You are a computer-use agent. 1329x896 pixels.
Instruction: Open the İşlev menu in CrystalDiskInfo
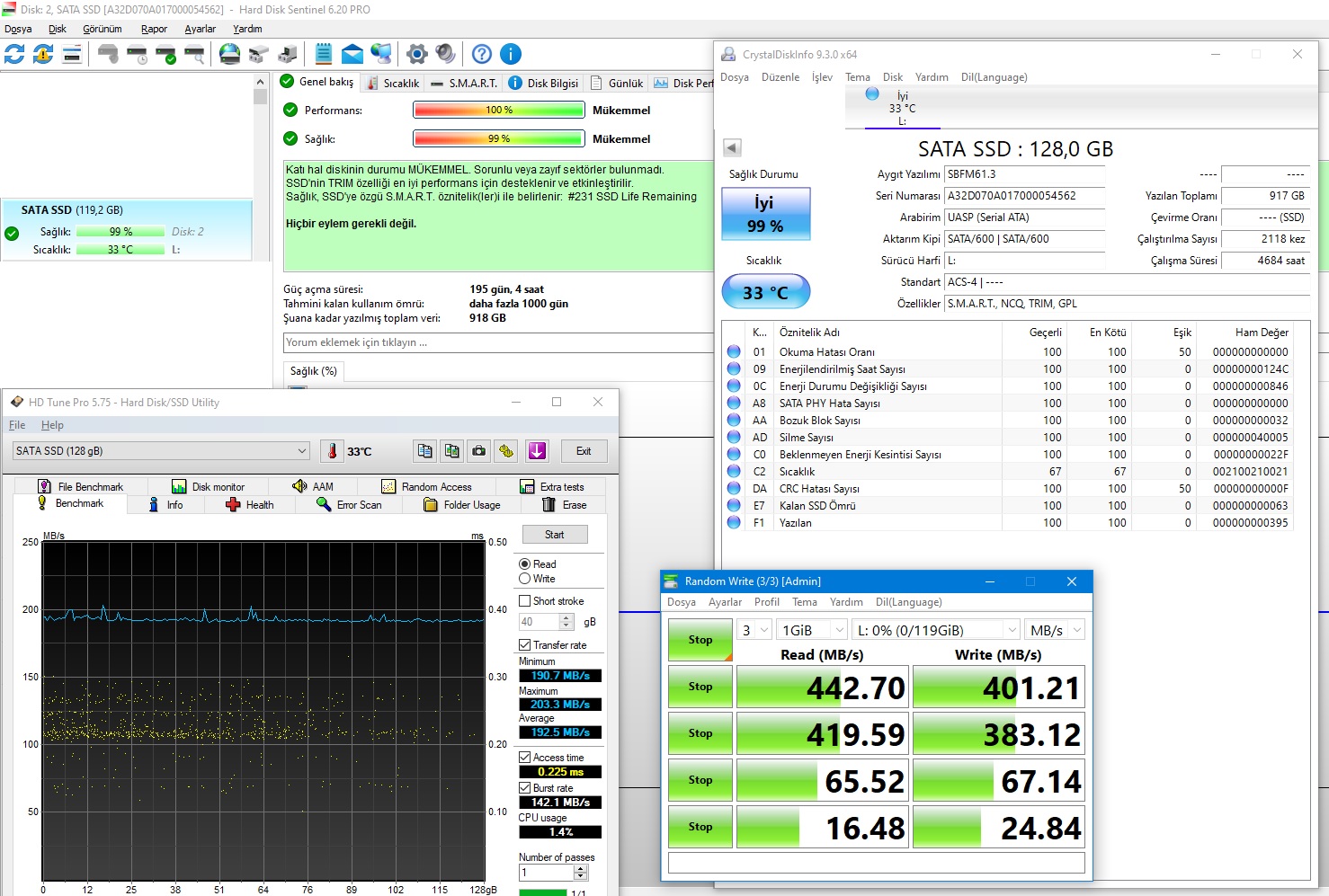822,77
